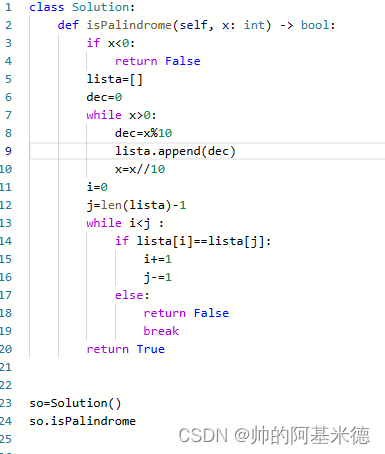Click the 'i=0' assignment
385x454 pixels.
[x=97, y=187]
